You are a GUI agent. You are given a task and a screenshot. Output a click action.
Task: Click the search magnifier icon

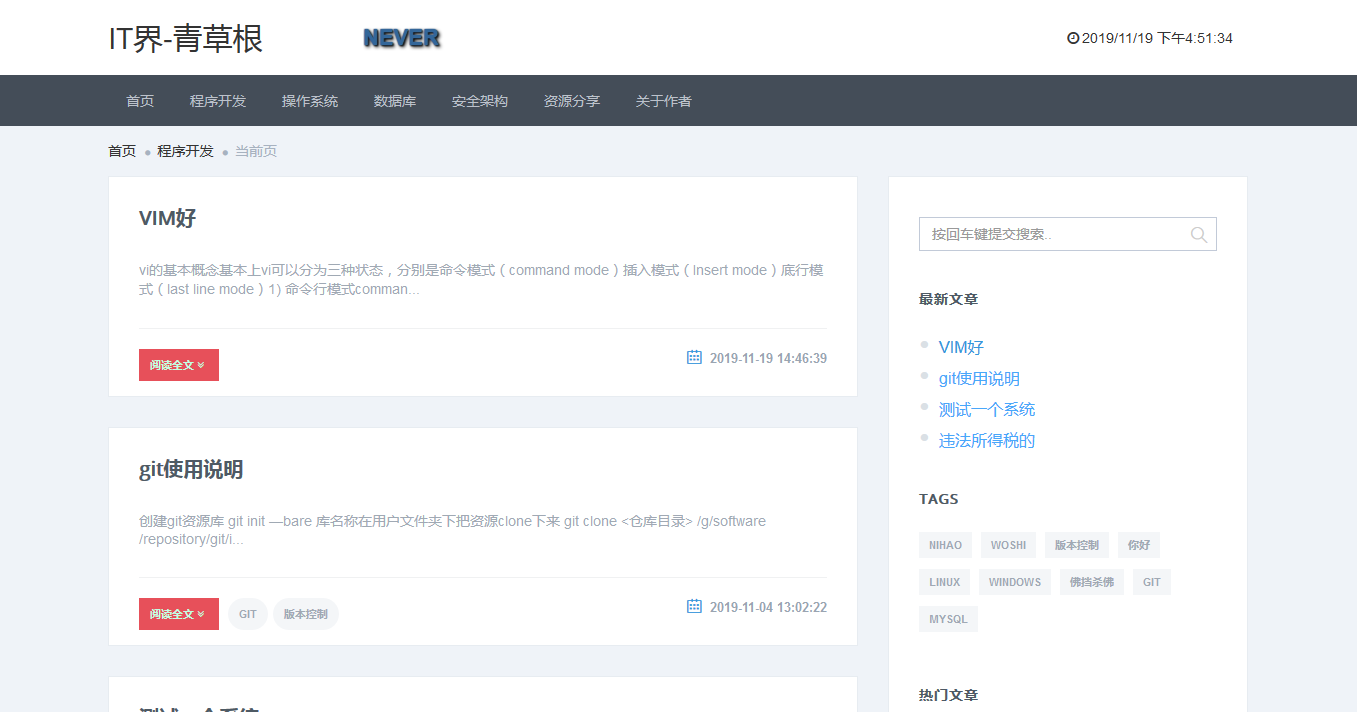click(1199, 235)
